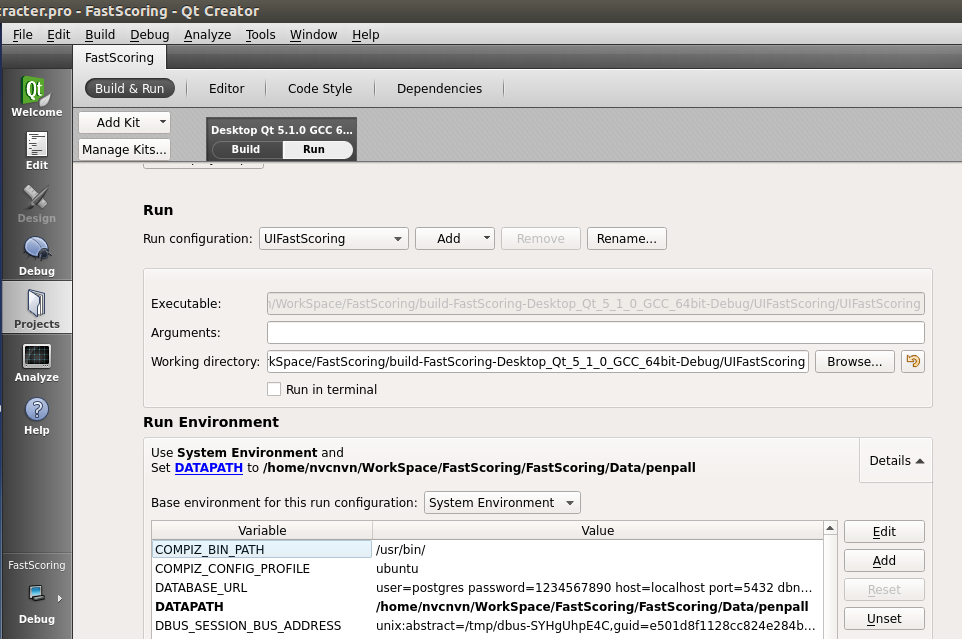The width and height of the screenshot is (962, 639).
Task: Click the Value column header
Action: coord(598,530)
